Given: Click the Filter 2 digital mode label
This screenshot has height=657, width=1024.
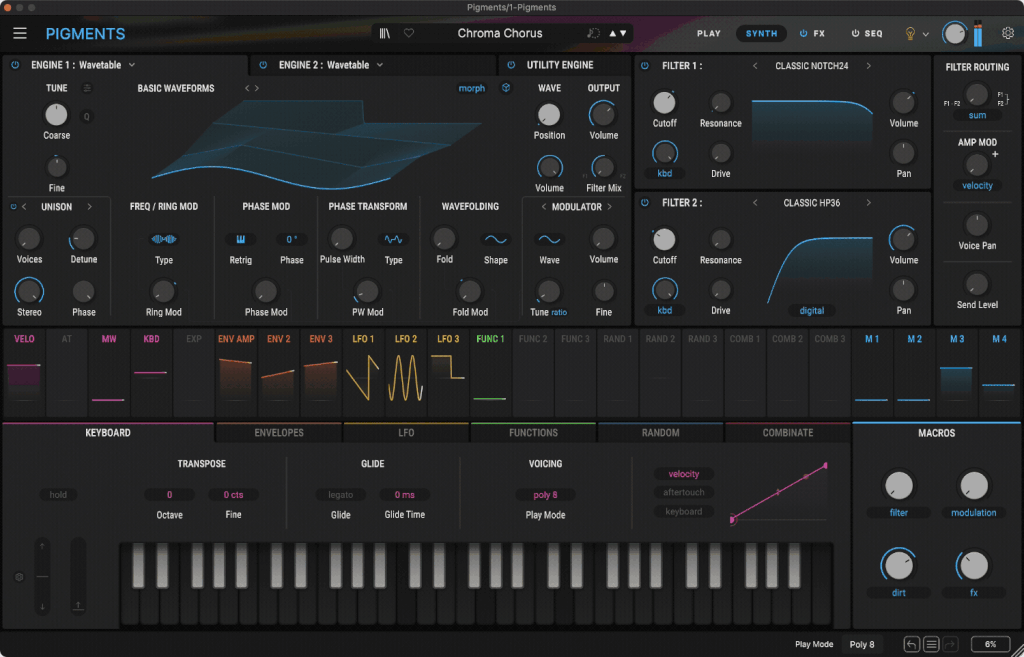Looking at the screenshot, I should 812,310.
